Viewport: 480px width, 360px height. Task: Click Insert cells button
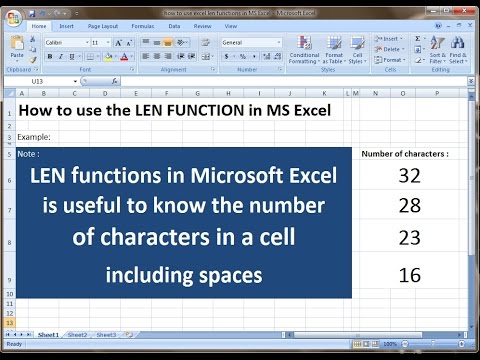click(389, 39)
